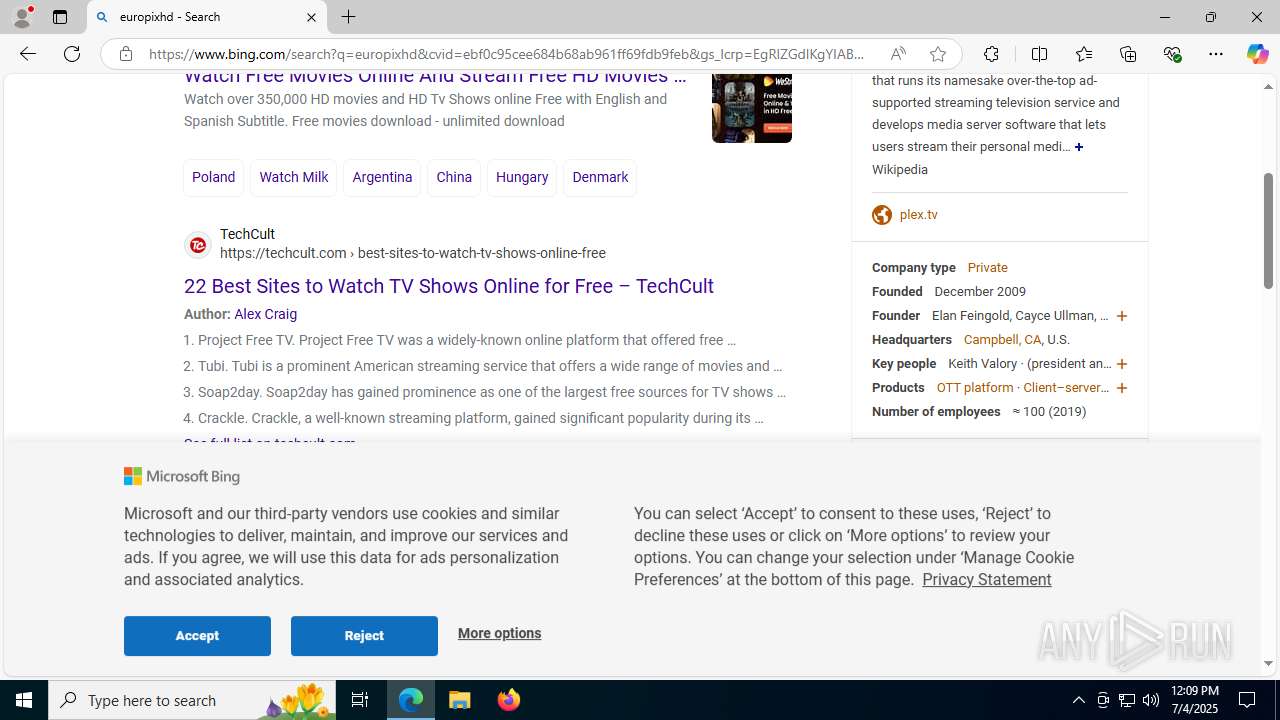The image size is (1280, 720).
Task: Click taskbar search box
Action: pos(192,700)
